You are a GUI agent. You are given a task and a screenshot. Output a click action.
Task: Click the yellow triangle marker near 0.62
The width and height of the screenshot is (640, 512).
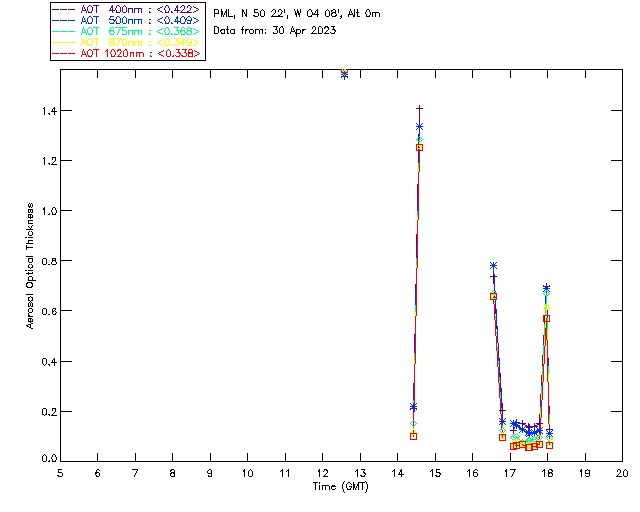coord(547,307)
